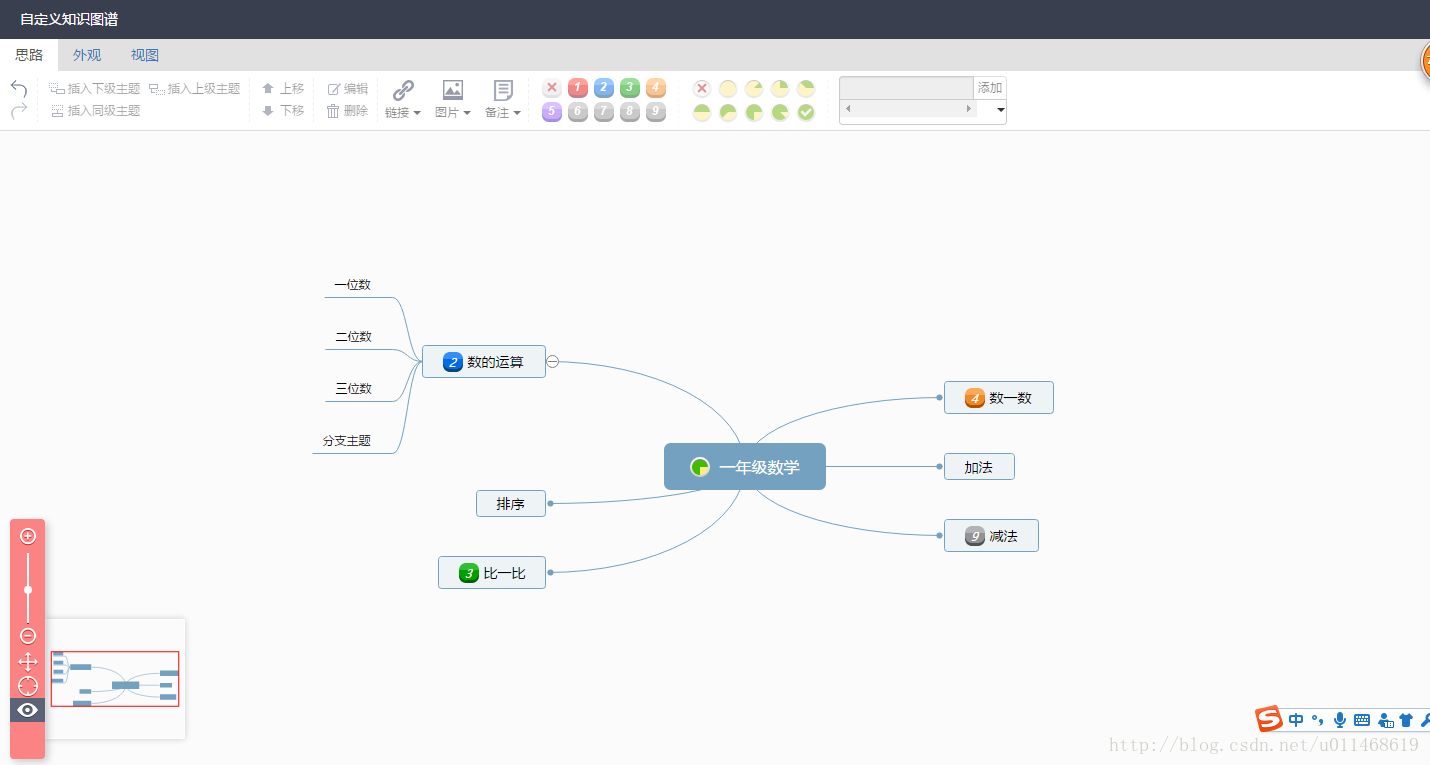Image resolution: width=1430 pixels, height=765 pixels.
Task: Click the note document icon
Action: coord(503,90)
